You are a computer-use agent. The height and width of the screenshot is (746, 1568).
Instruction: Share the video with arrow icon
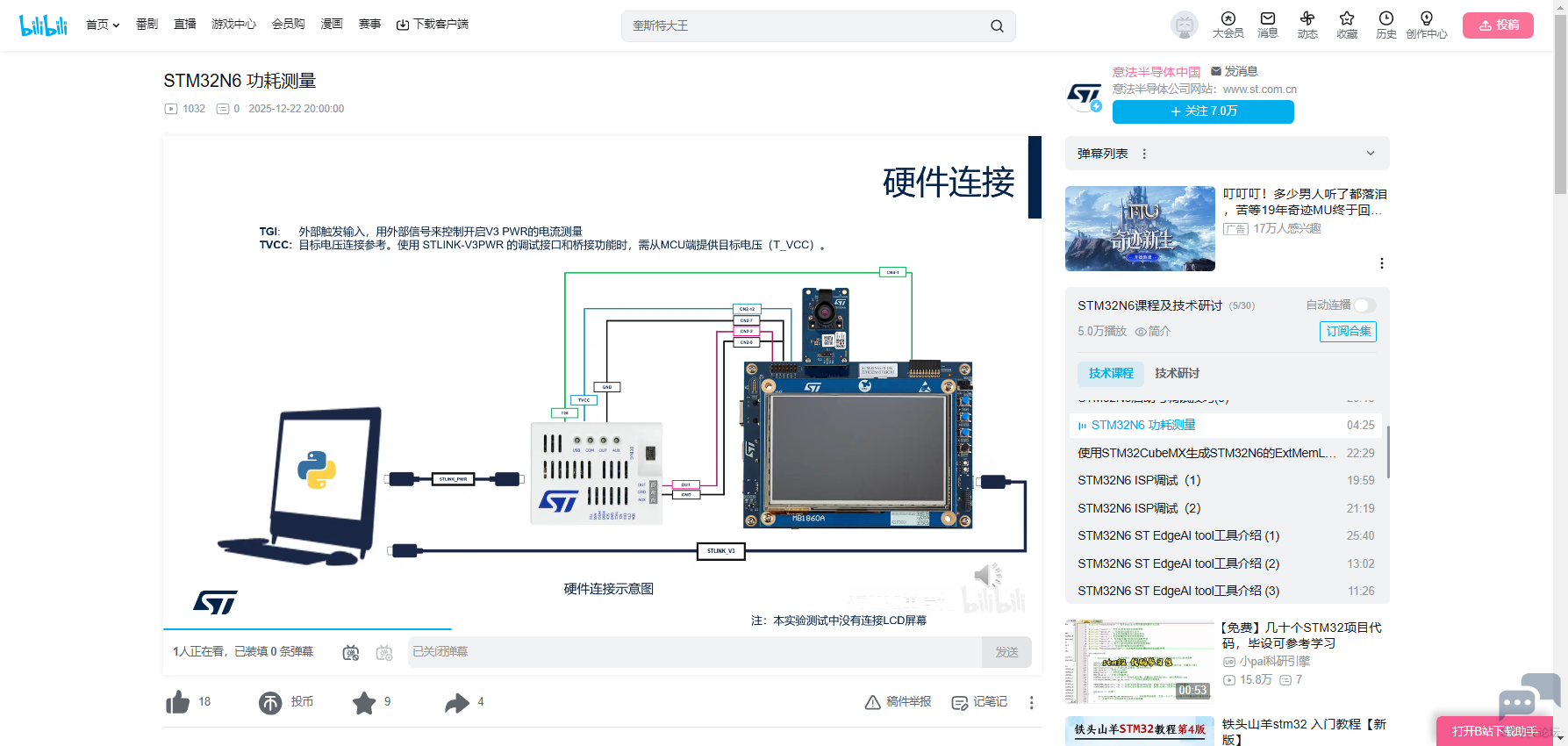457,702
